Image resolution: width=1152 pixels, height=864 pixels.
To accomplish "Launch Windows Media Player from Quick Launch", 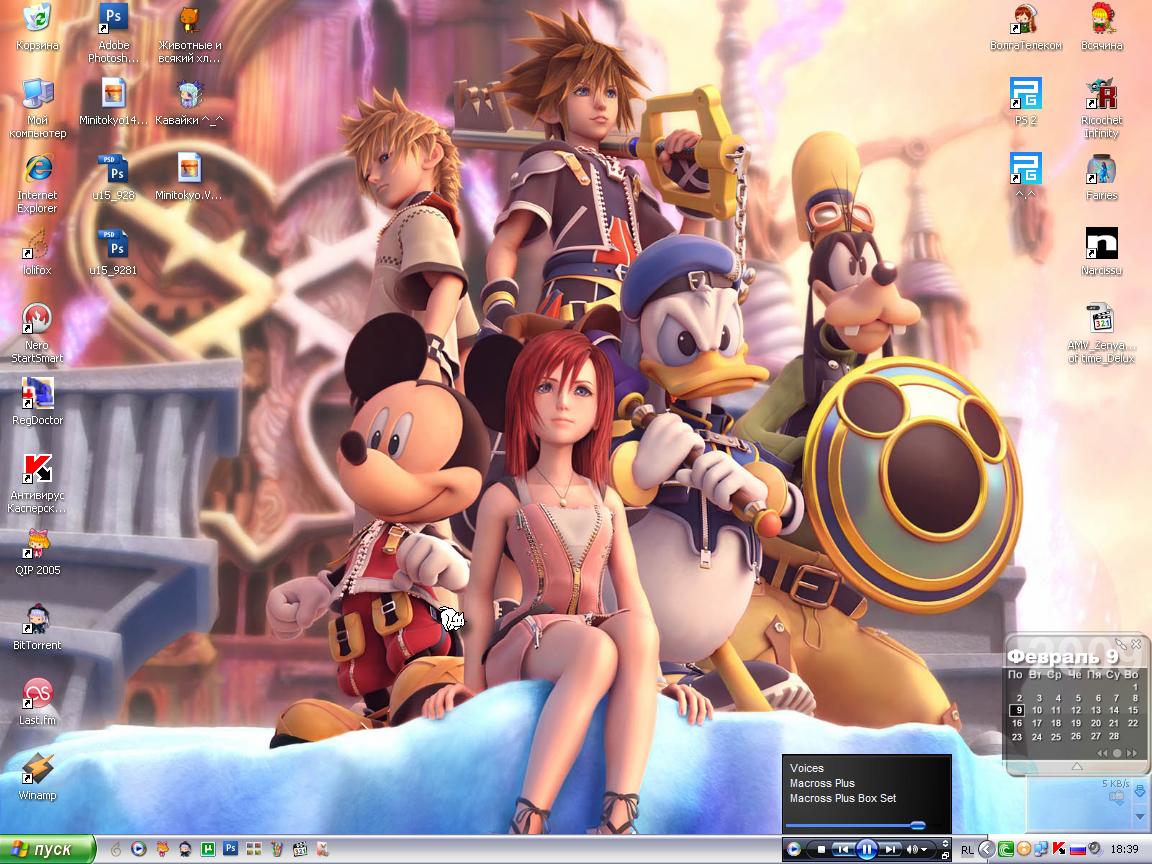I will [138, 849].
